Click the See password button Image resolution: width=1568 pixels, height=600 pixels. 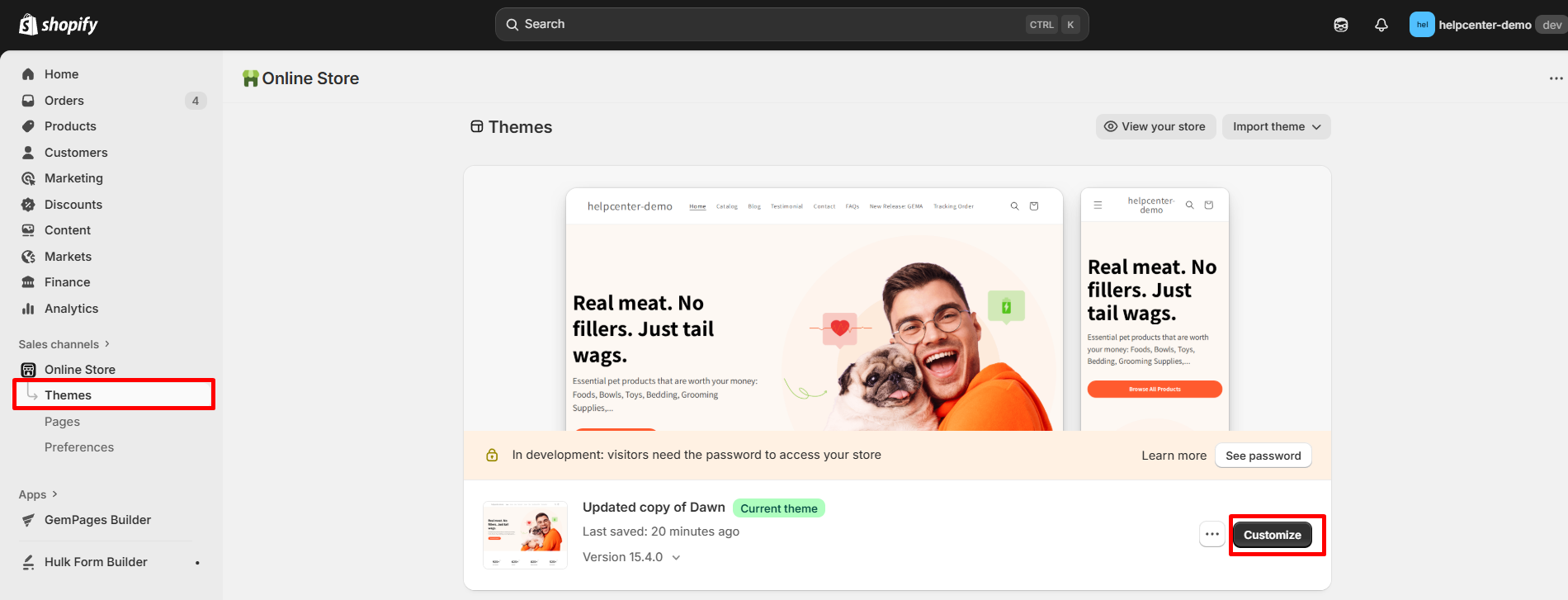pyautogui.click(x=1263, y=456)
